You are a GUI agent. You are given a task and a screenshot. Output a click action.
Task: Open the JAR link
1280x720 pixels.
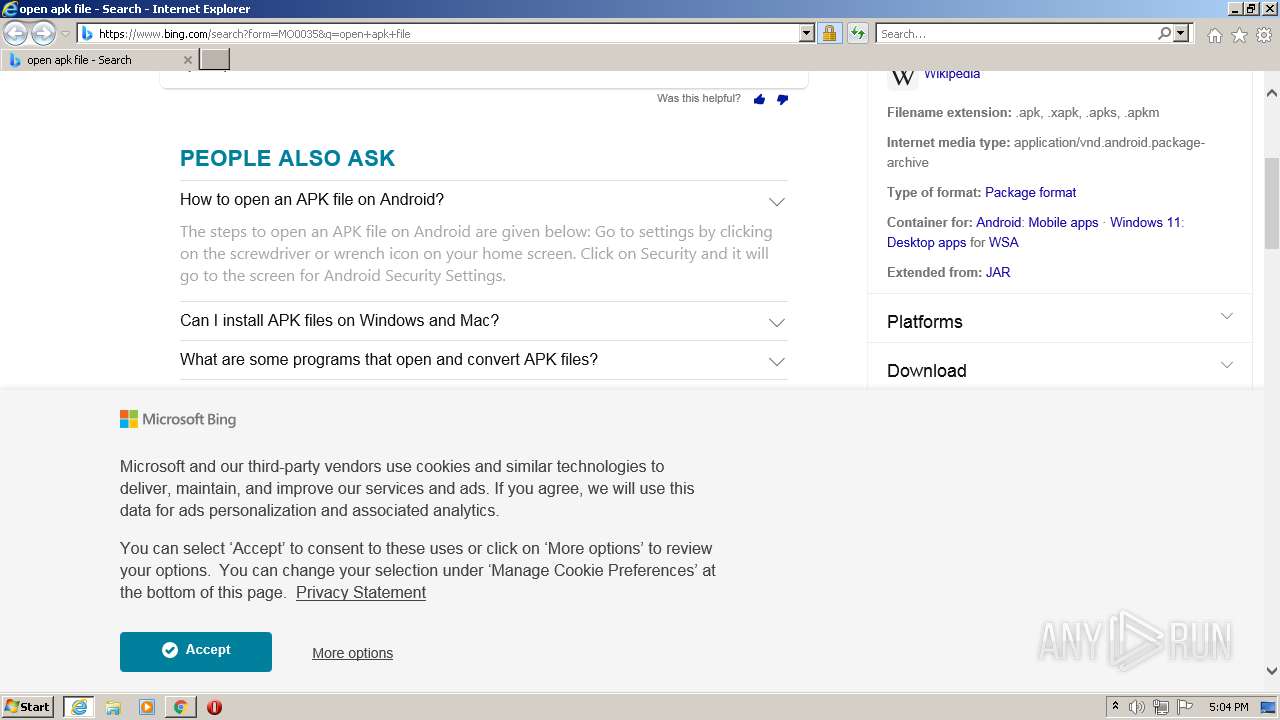coord(998,272)
